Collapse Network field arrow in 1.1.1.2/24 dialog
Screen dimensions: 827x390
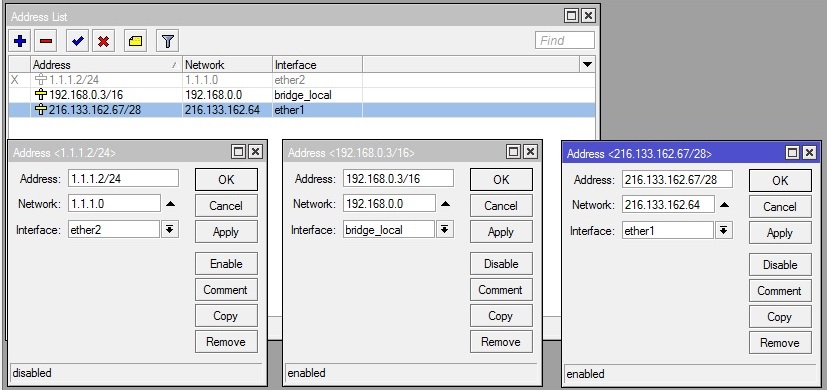click(170, 204)
